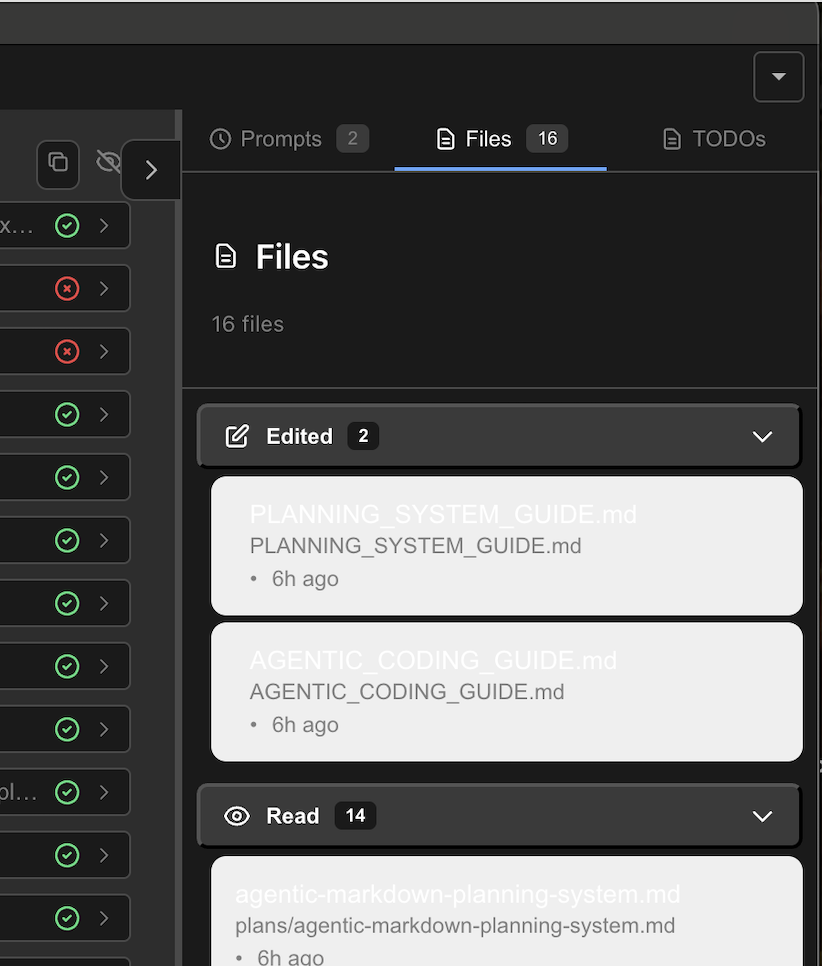Open the AGENTIC_CODING_GUIDE.md file card

[506, 692]
